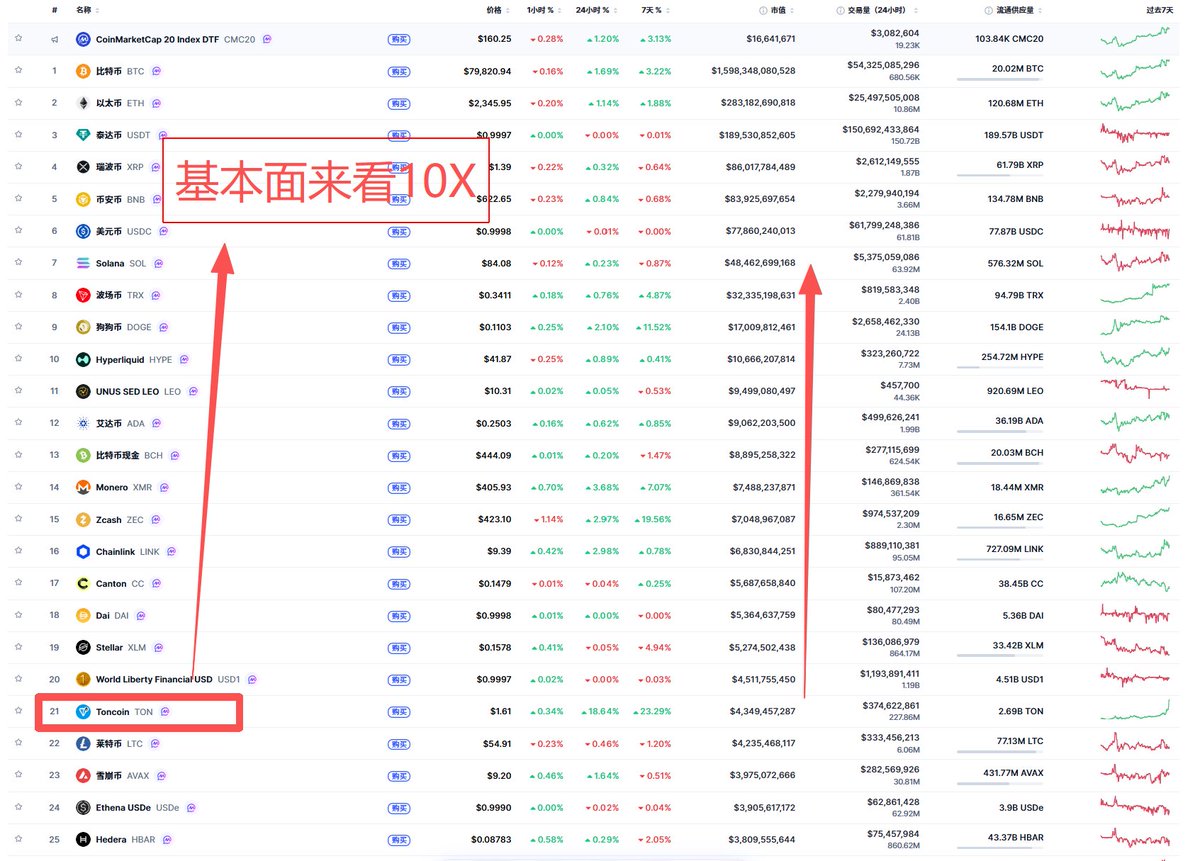Click 购买 button on TRX 波场币 row
The image size is (1200, 861).
[x=399, y=295]
